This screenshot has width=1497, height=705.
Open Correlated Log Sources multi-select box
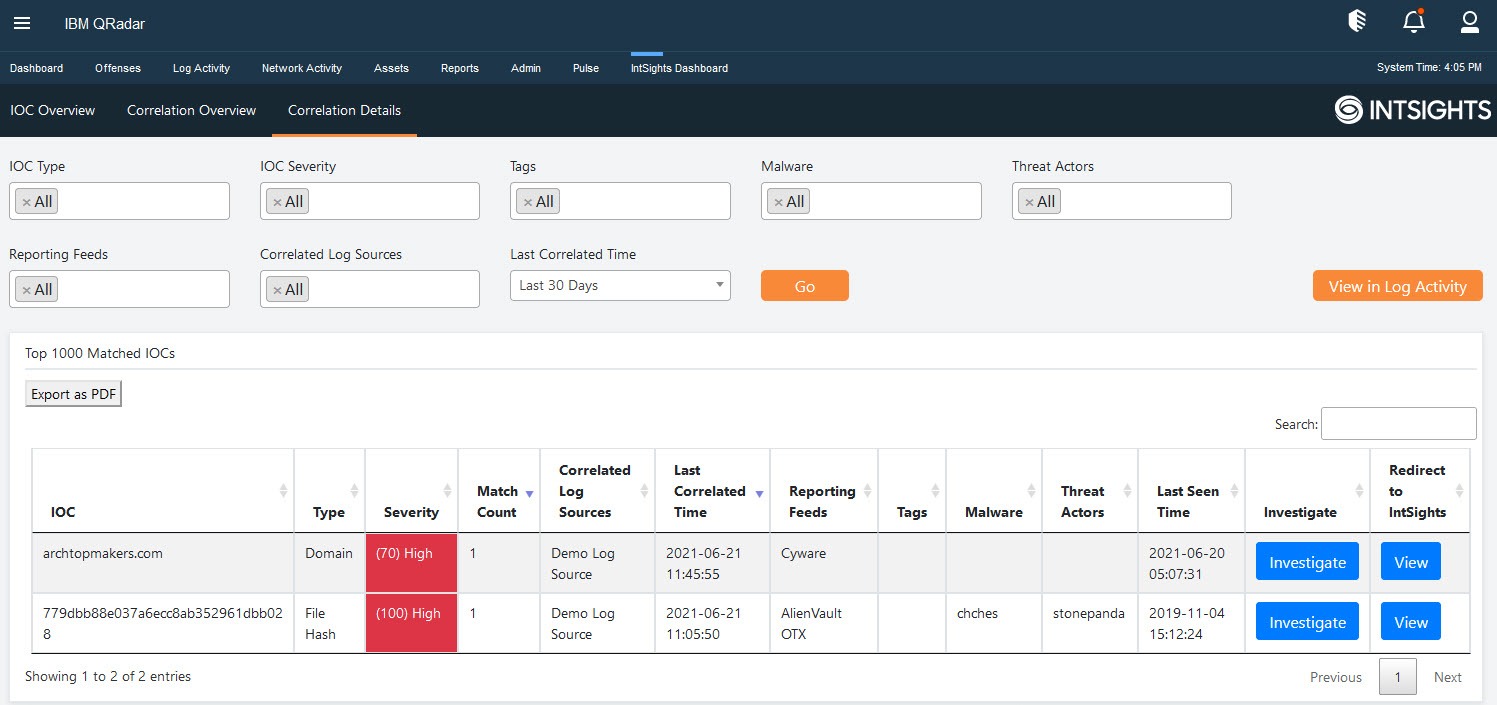370,289
